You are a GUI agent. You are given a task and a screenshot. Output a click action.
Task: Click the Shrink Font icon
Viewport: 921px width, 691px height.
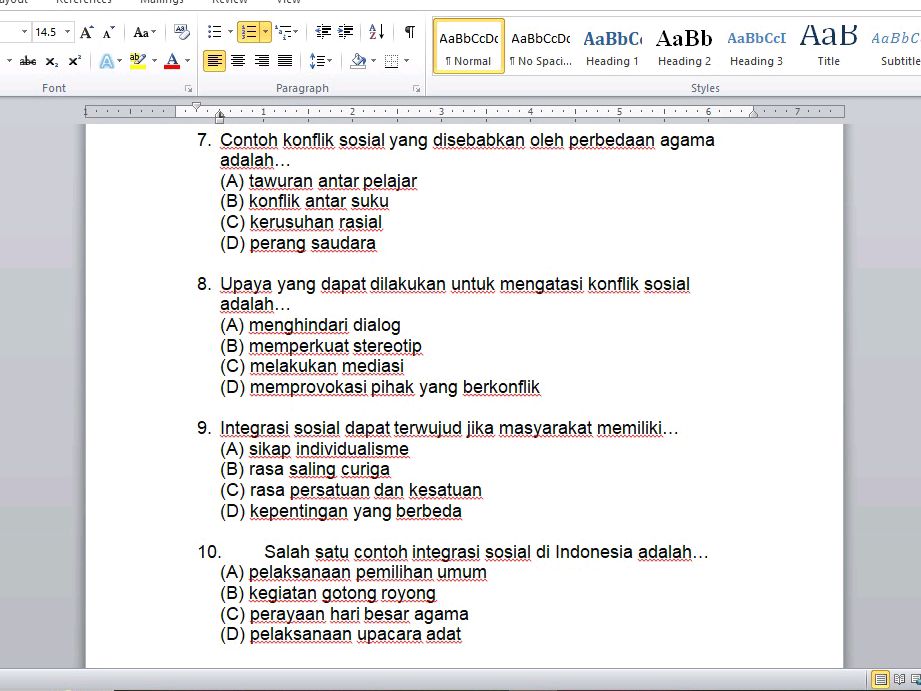point(105,32)
